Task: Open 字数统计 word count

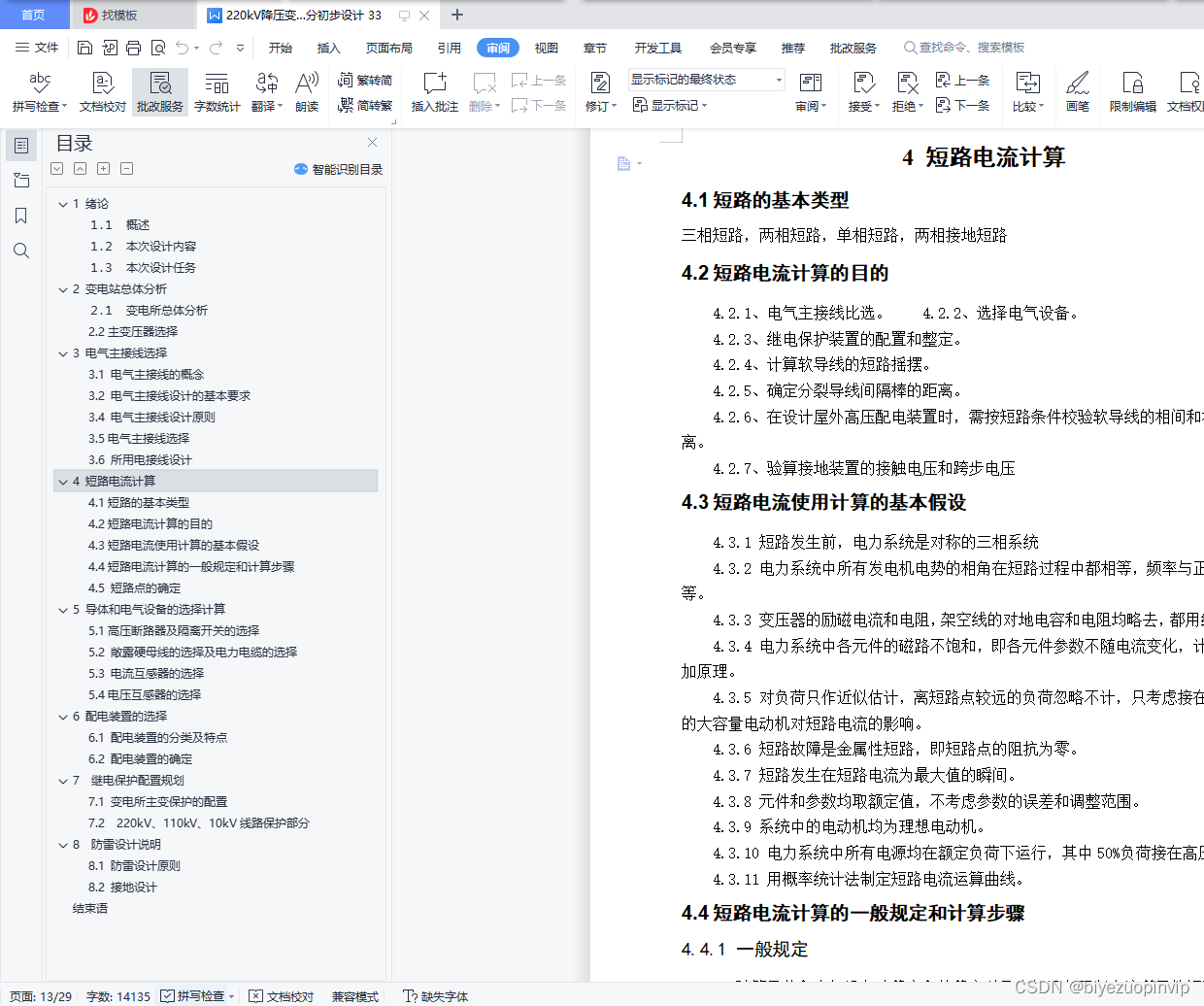Action: coord(217,93)
